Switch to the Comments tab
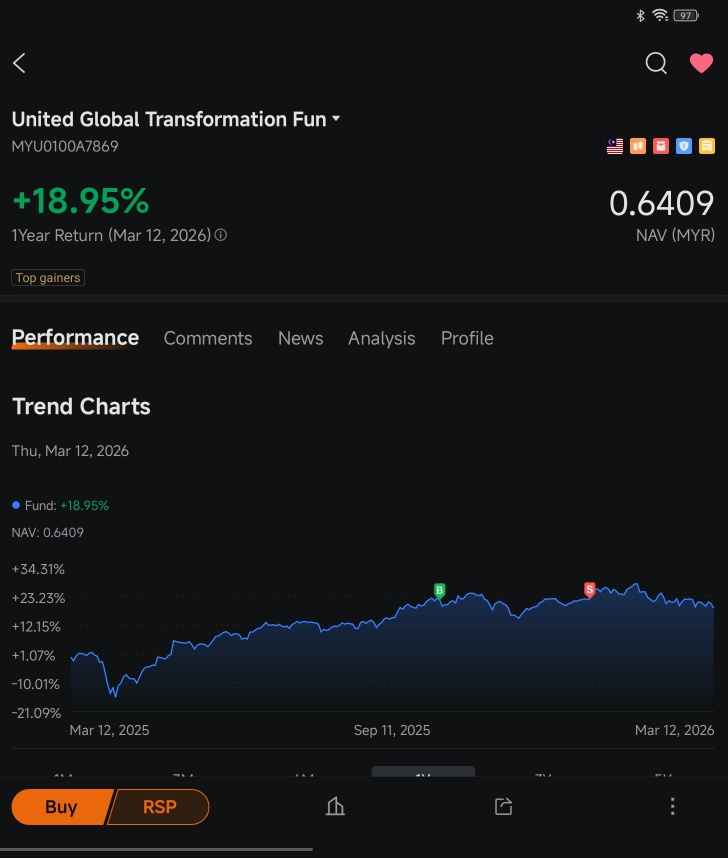 coord(208,338)
